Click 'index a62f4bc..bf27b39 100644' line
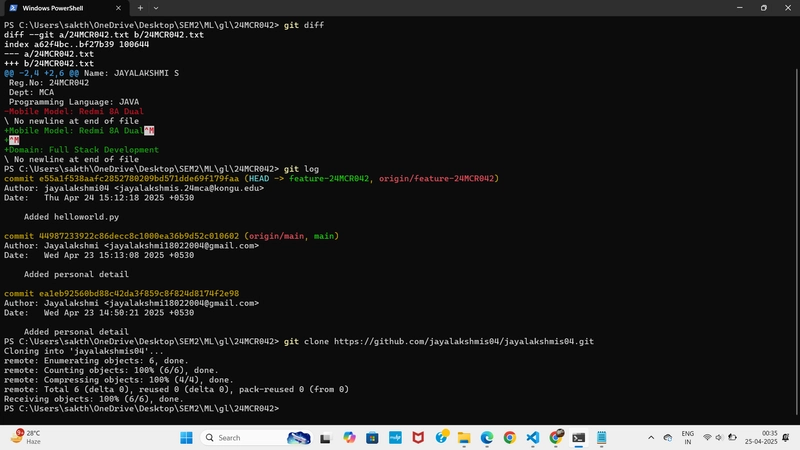The width and height of the screenshot is (800, 450). [x=77, y=44]
